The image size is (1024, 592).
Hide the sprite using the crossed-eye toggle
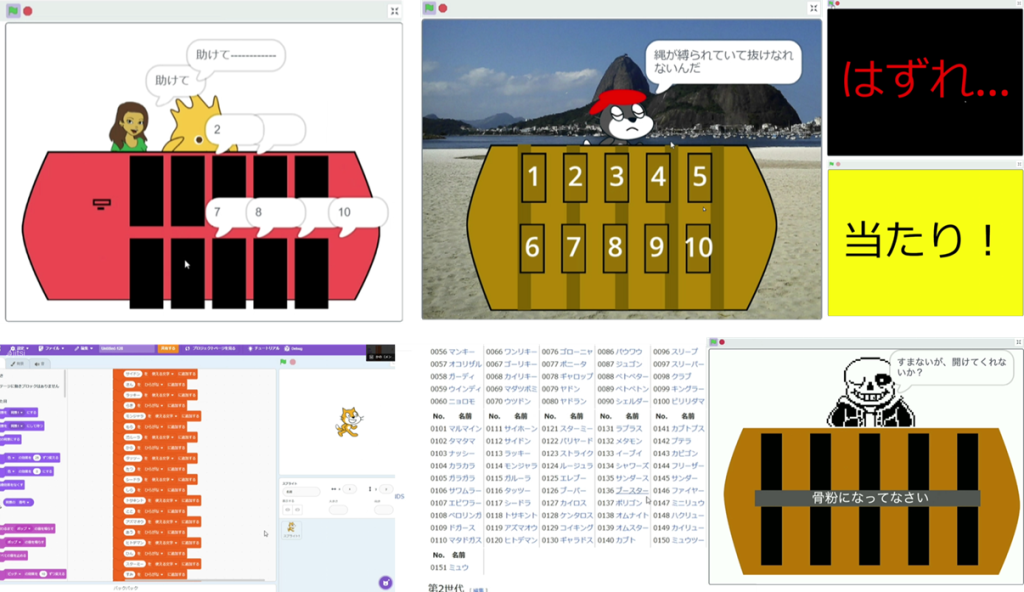(297, 510)
